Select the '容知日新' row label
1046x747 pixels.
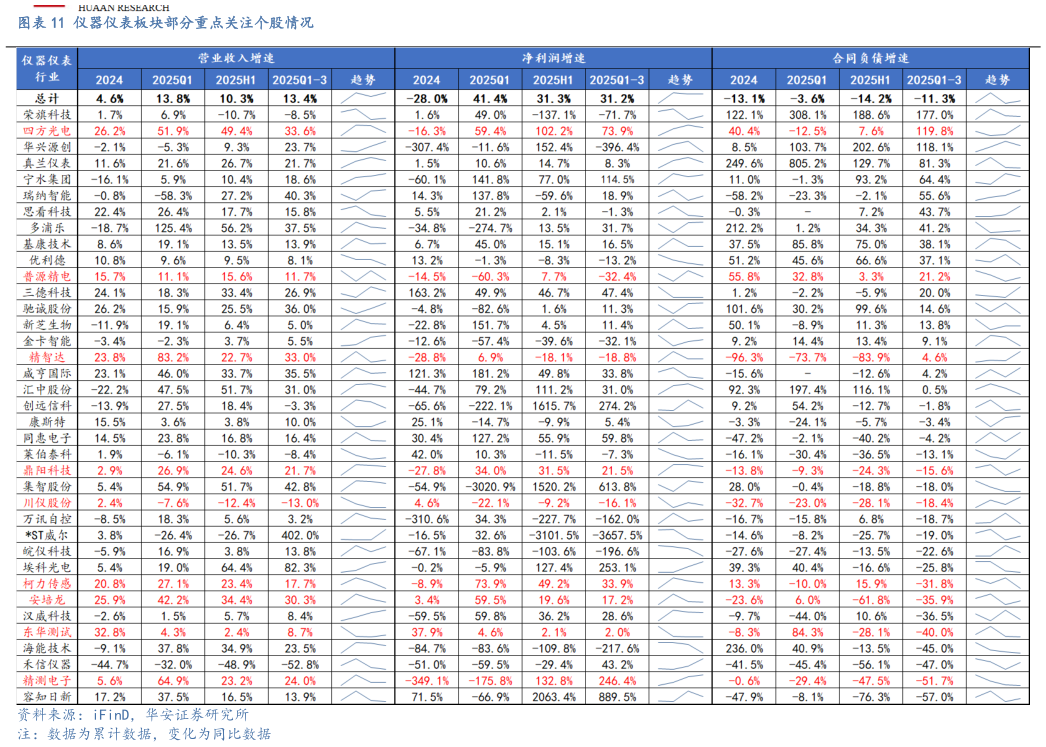[x=47, y=697]
